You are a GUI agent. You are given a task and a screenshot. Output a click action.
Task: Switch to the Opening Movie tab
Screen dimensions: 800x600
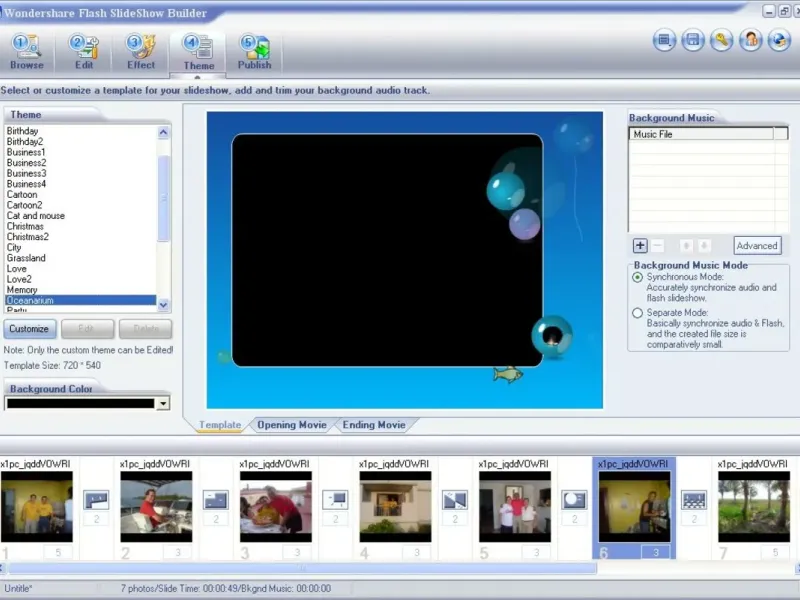click(291, 425)
